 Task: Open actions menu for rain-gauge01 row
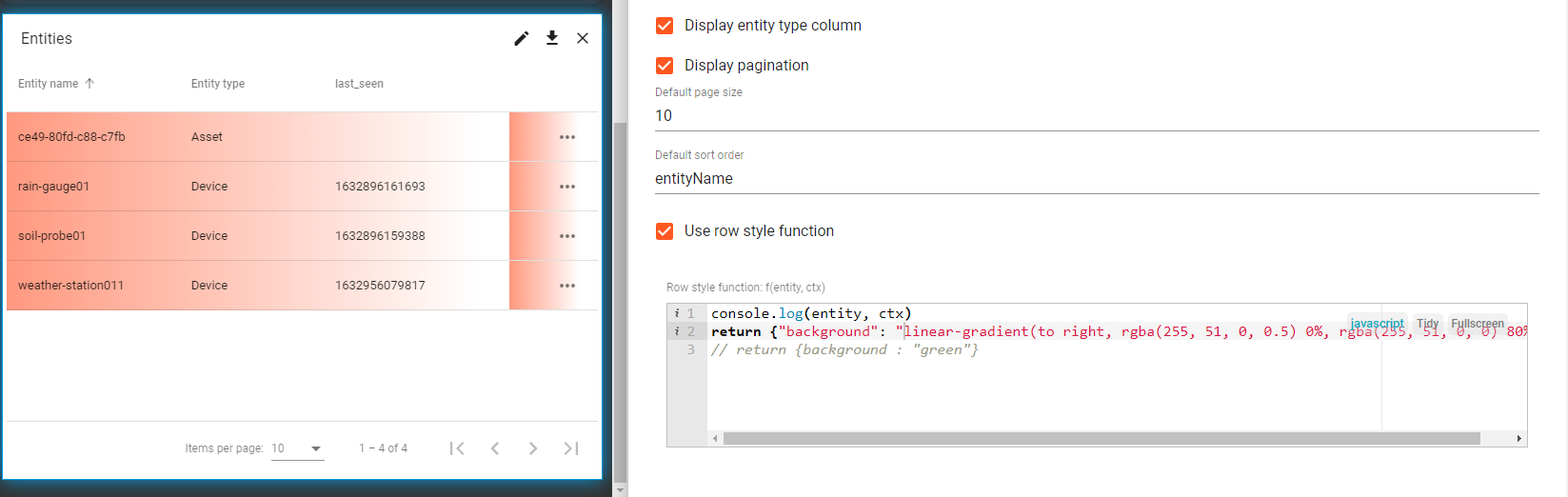pyautogui.click(x=567, y=187)
